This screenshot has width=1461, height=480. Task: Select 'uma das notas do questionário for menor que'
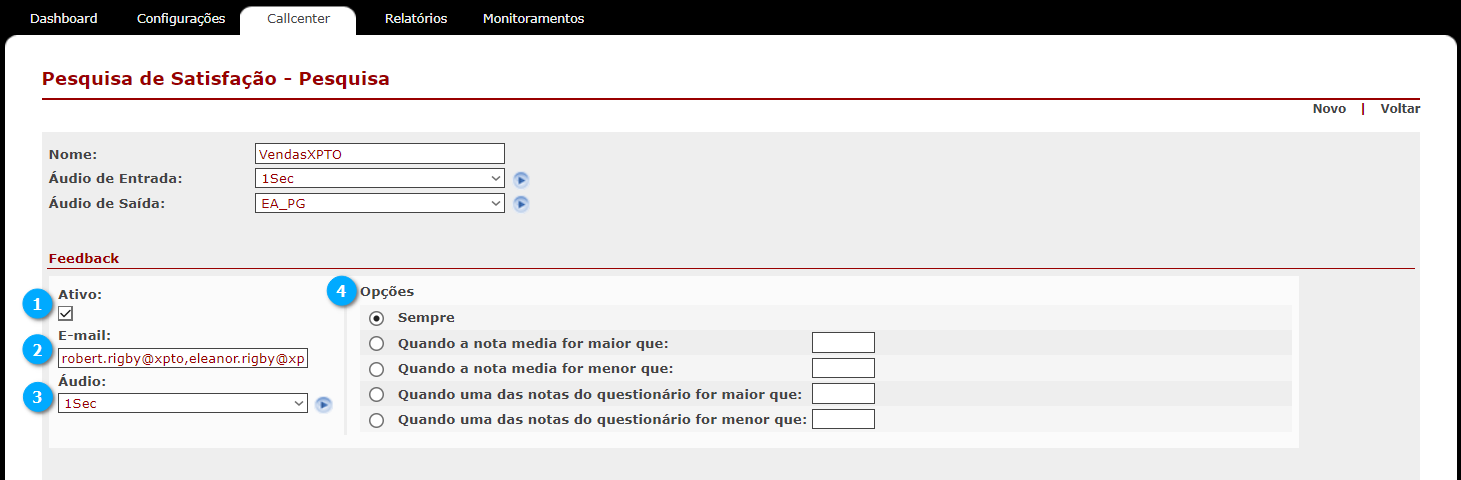(x=377, y=420)
